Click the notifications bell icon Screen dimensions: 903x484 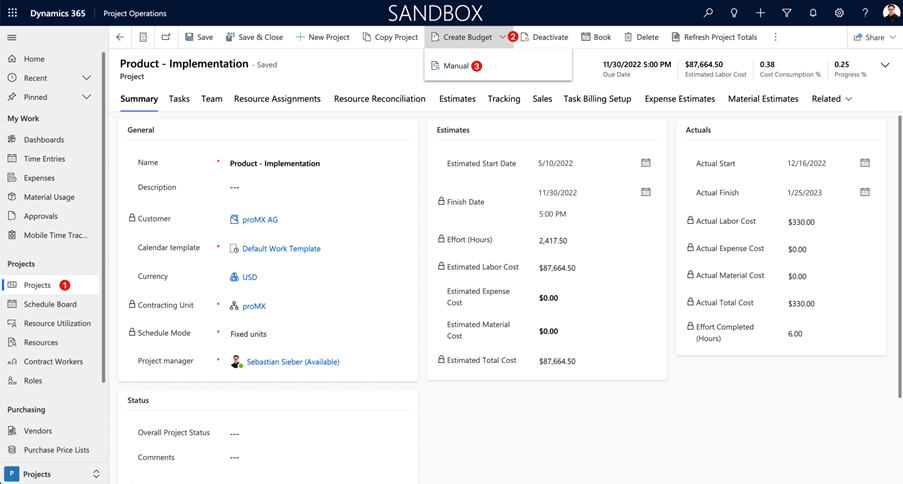(813, 13)
